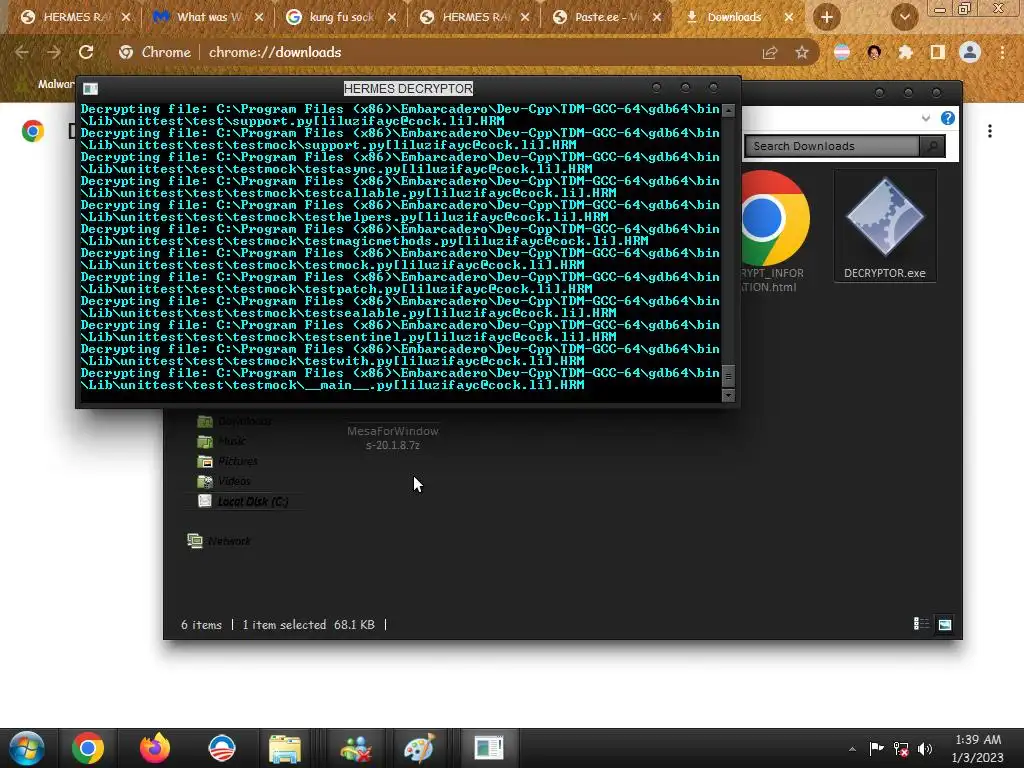This screenshot has width=1024, height=768.
Task: Open the volume speaker tray icon
Action: click(925, 749)
